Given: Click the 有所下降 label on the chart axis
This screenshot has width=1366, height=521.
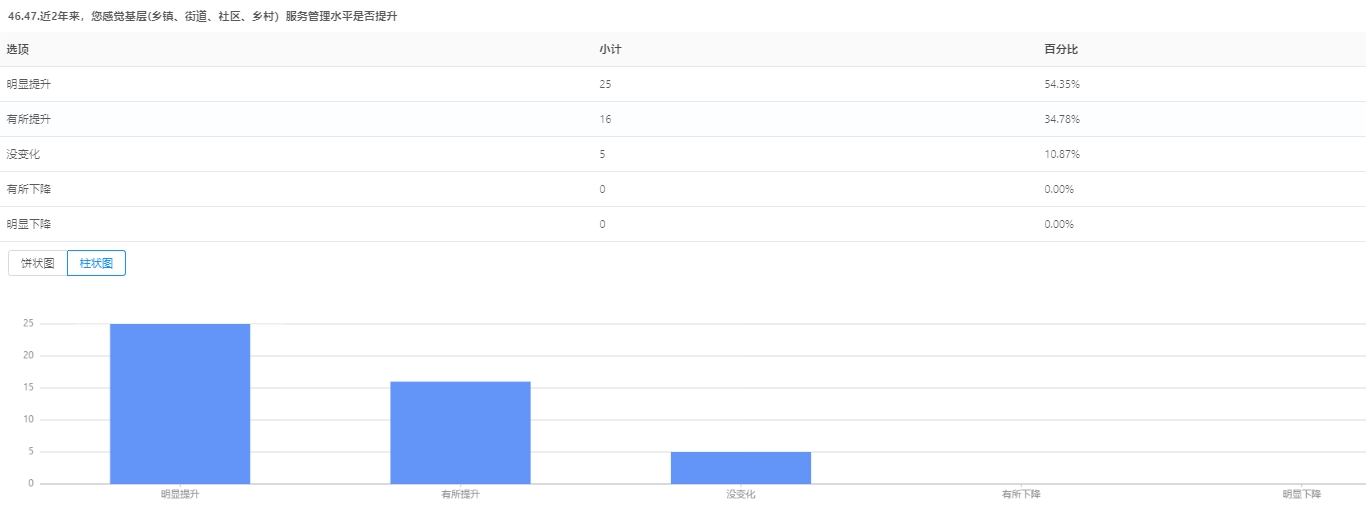Looking at the screenshot, I should point(1021,494).
